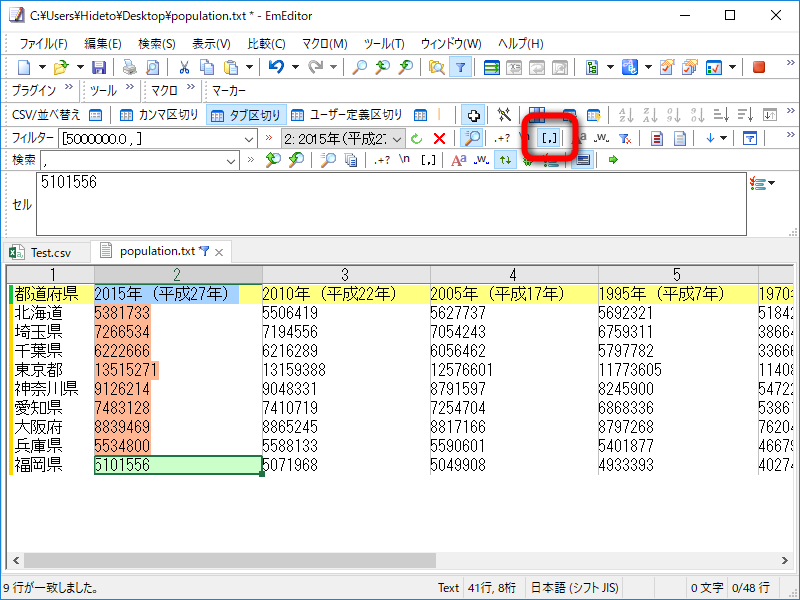Screen dimensions: 800x600
Task: Click the Configurations tree icon in toolbar
Action: tap(592, 67)
